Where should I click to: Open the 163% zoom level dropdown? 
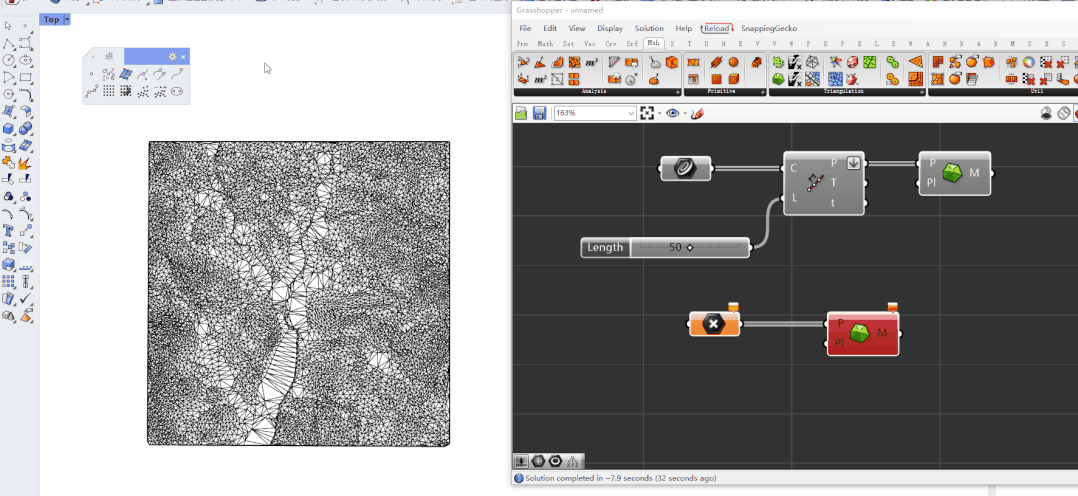tap(595, 114)
